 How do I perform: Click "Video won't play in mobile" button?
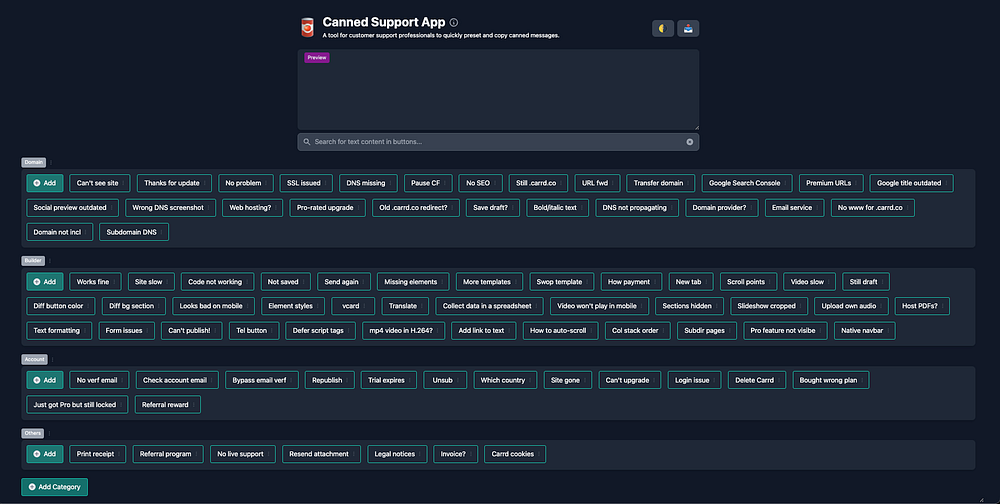tap(599, 306)
